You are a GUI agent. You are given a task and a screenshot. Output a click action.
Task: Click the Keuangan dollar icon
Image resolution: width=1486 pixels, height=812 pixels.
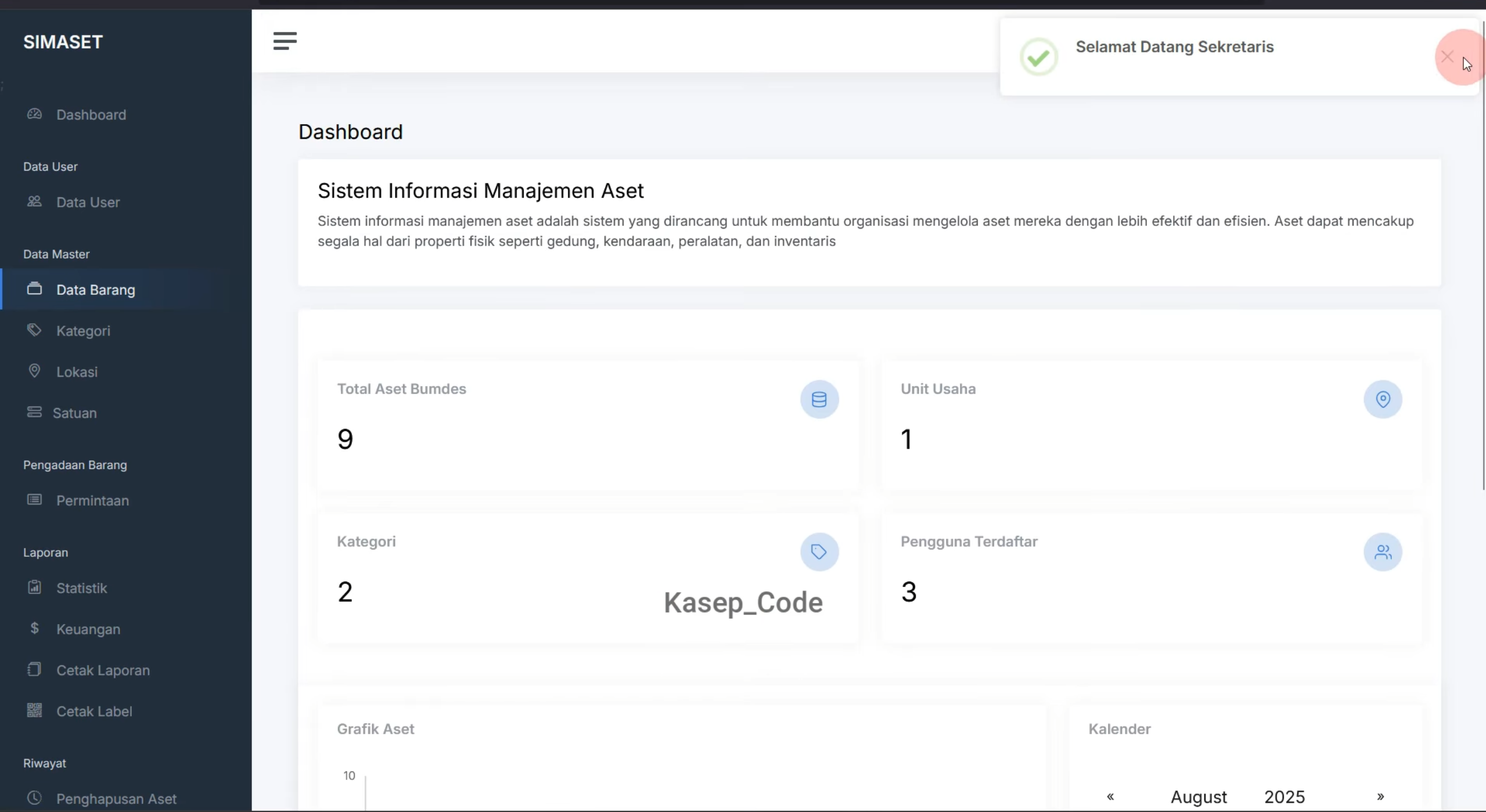pos(34,628)
